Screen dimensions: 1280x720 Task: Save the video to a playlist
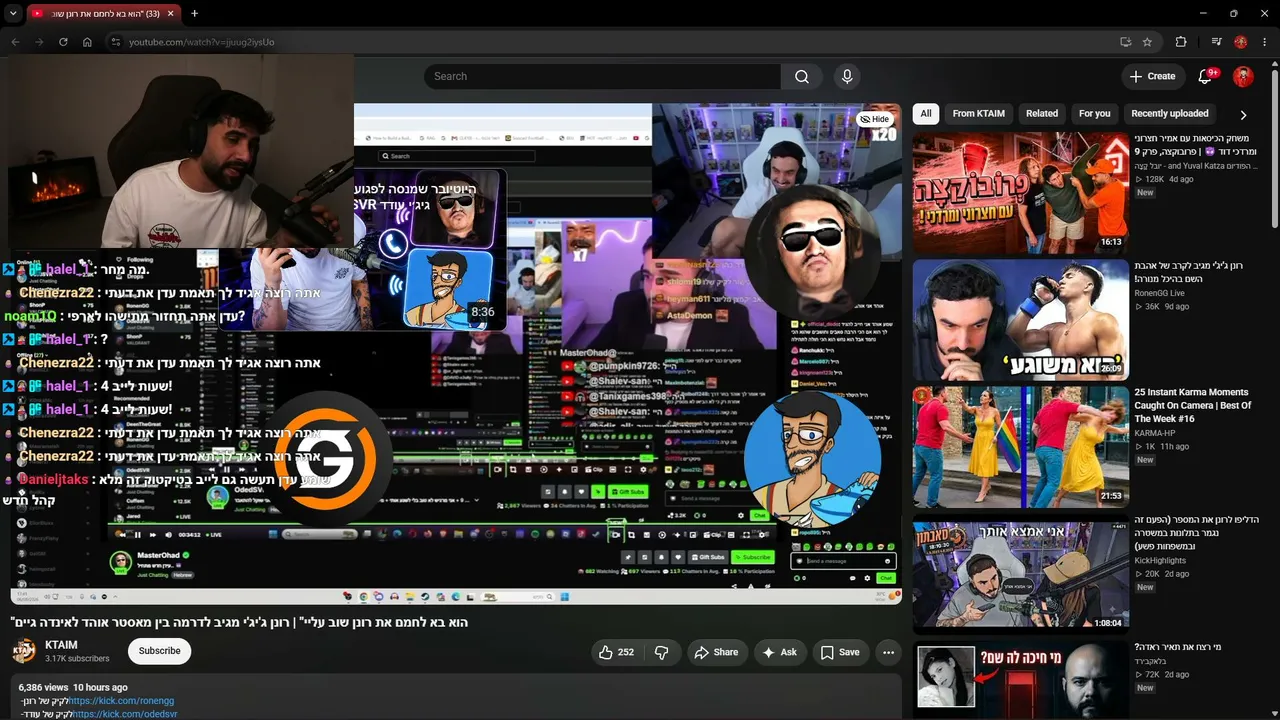tap(840, 652)
